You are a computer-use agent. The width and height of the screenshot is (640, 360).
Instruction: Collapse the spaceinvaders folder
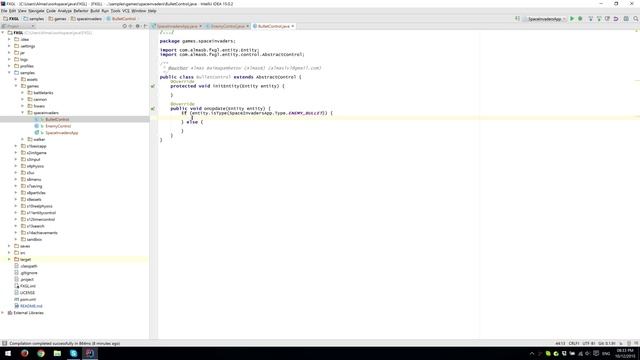click(x=22, y=113)
